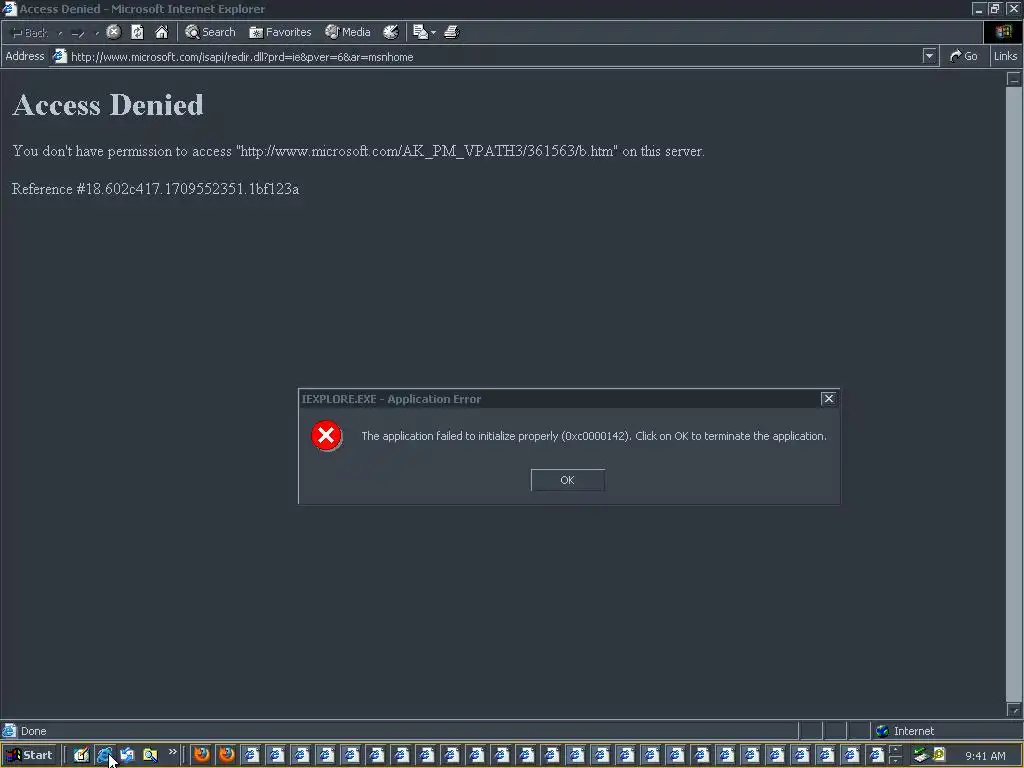Expand the quick launch chevron

click(172, 752)
